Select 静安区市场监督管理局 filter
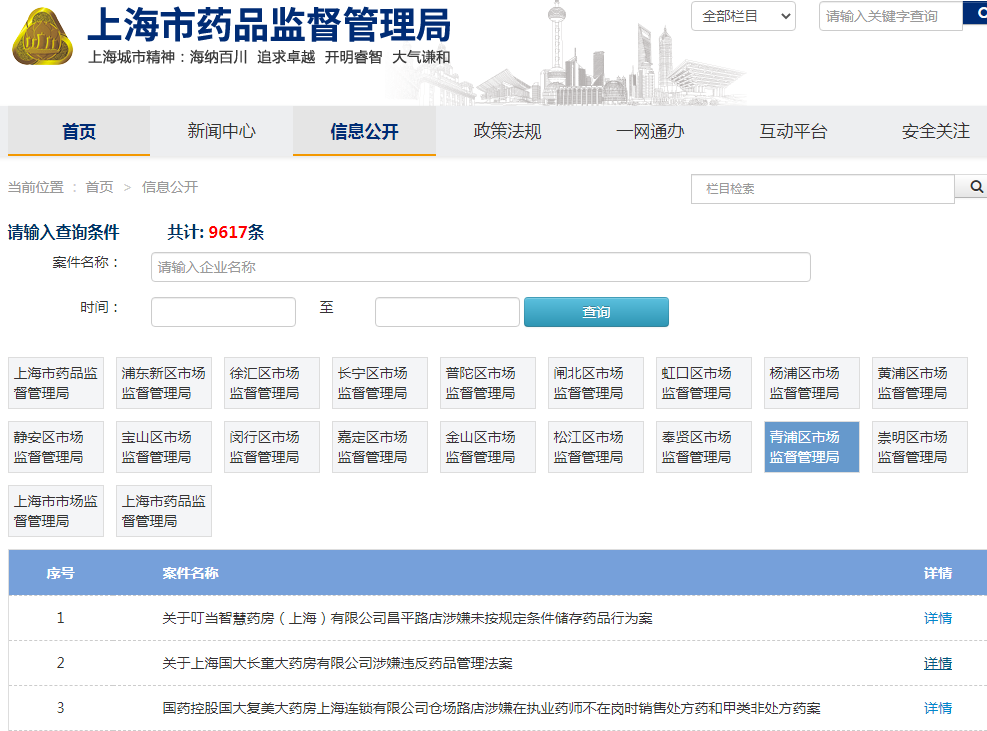This screenshot has width=987, height=731. (56, 447)
